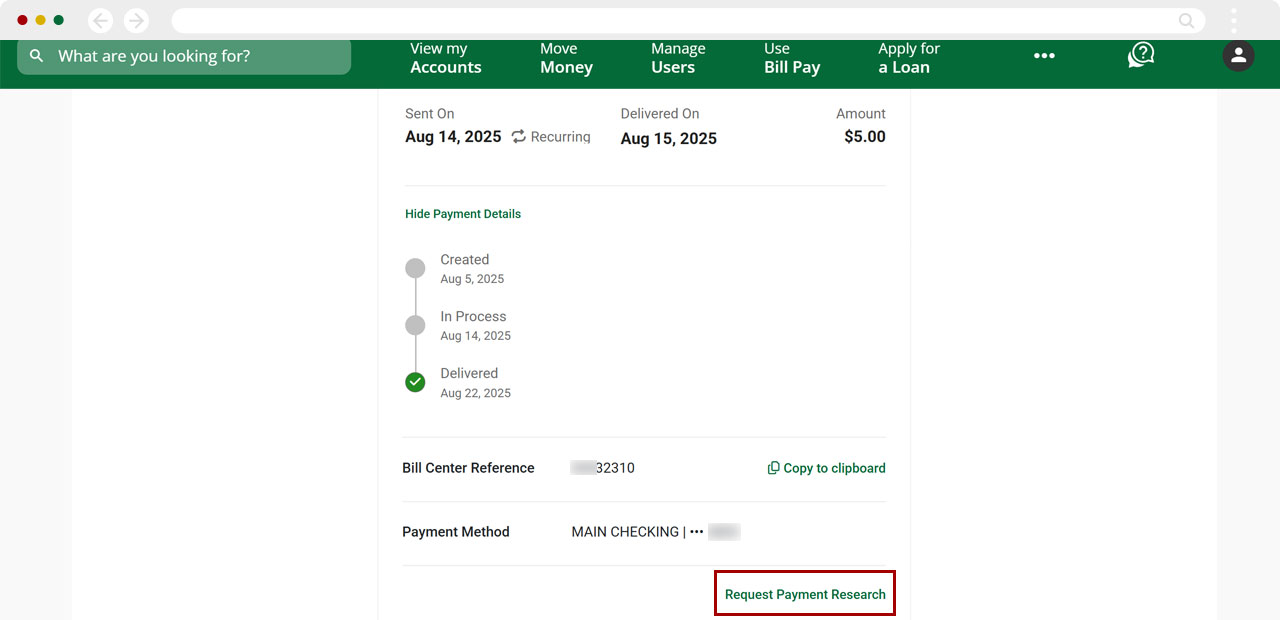This screenshot has height=620, width=1280.
Task: Open the user profile icon
Action: (1238, 56)
